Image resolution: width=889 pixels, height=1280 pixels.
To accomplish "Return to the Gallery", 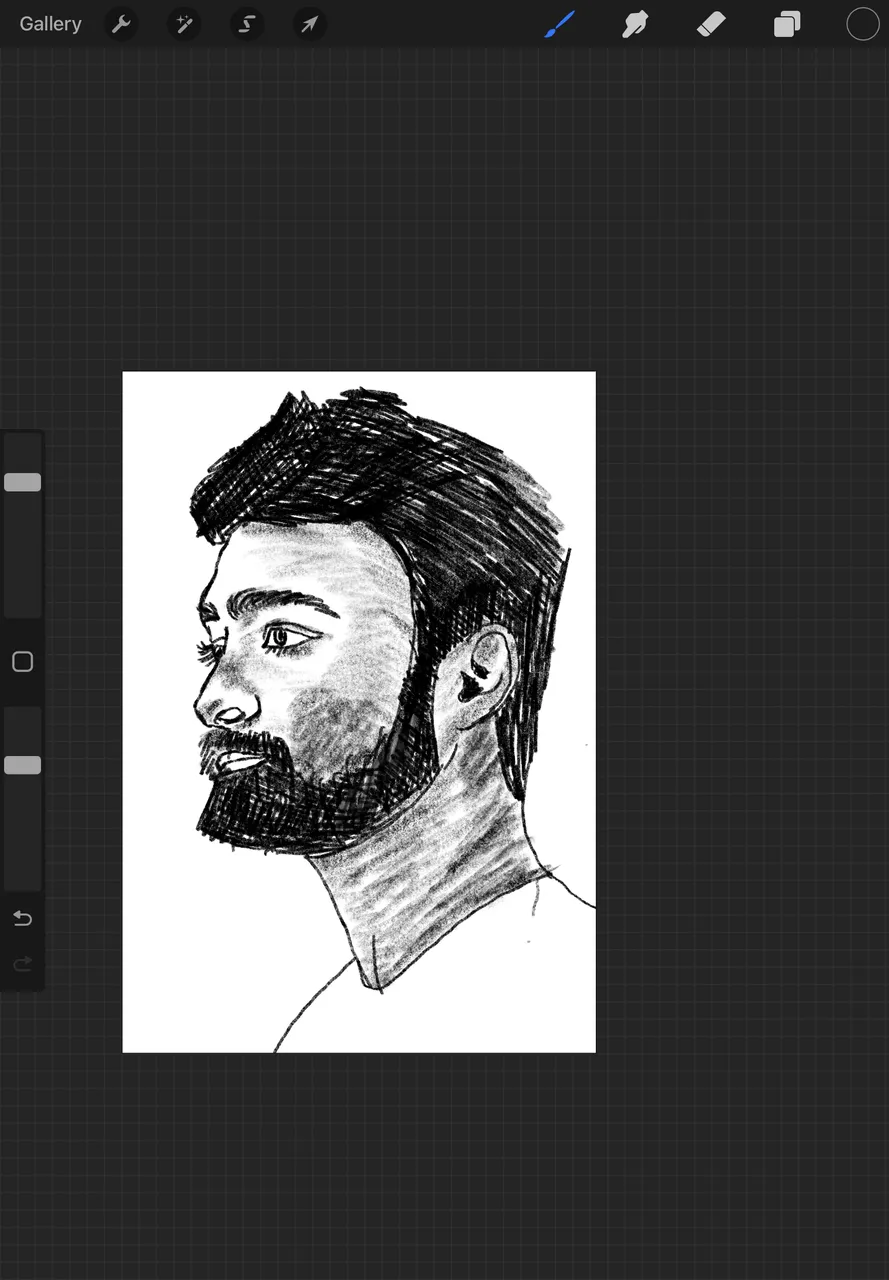I will click(50, 24).
